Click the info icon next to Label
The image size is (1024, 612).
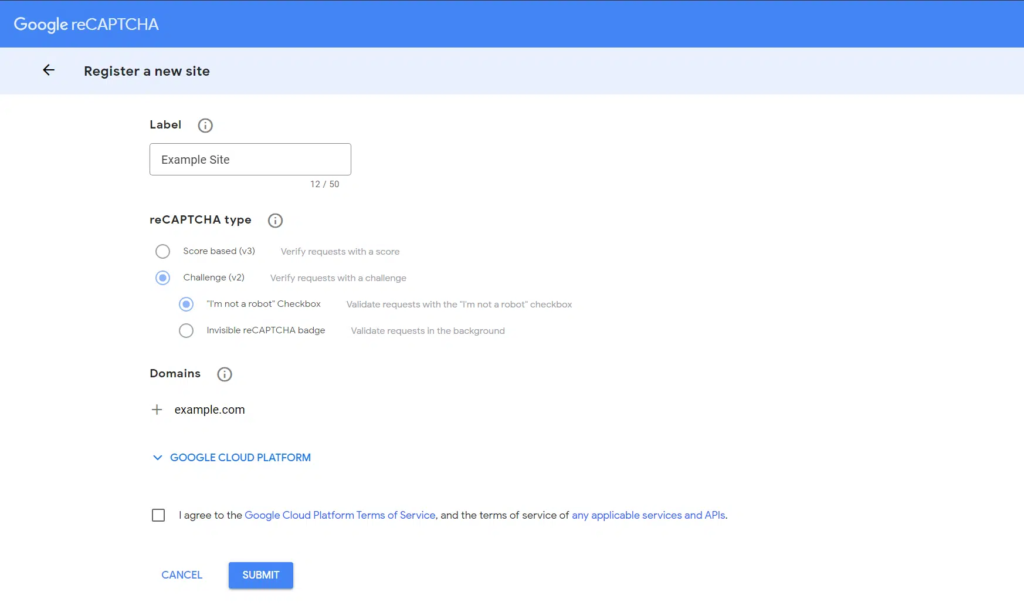tap(205, 126)
